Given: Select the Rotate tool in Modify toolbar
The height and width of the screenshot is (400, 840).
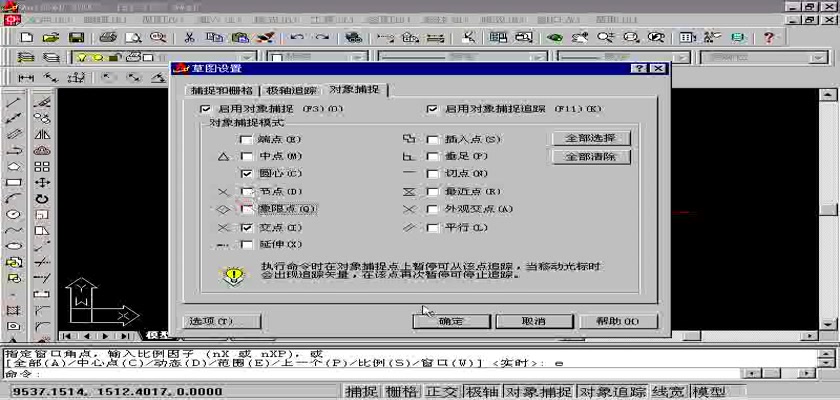Looking at the screenshot, I should tap(42, 199).
